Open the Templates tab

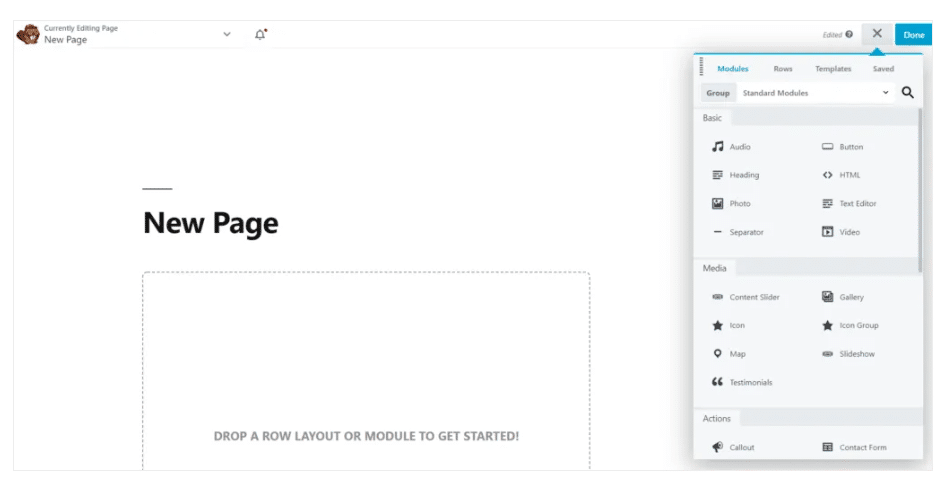(x=833, y=69)
